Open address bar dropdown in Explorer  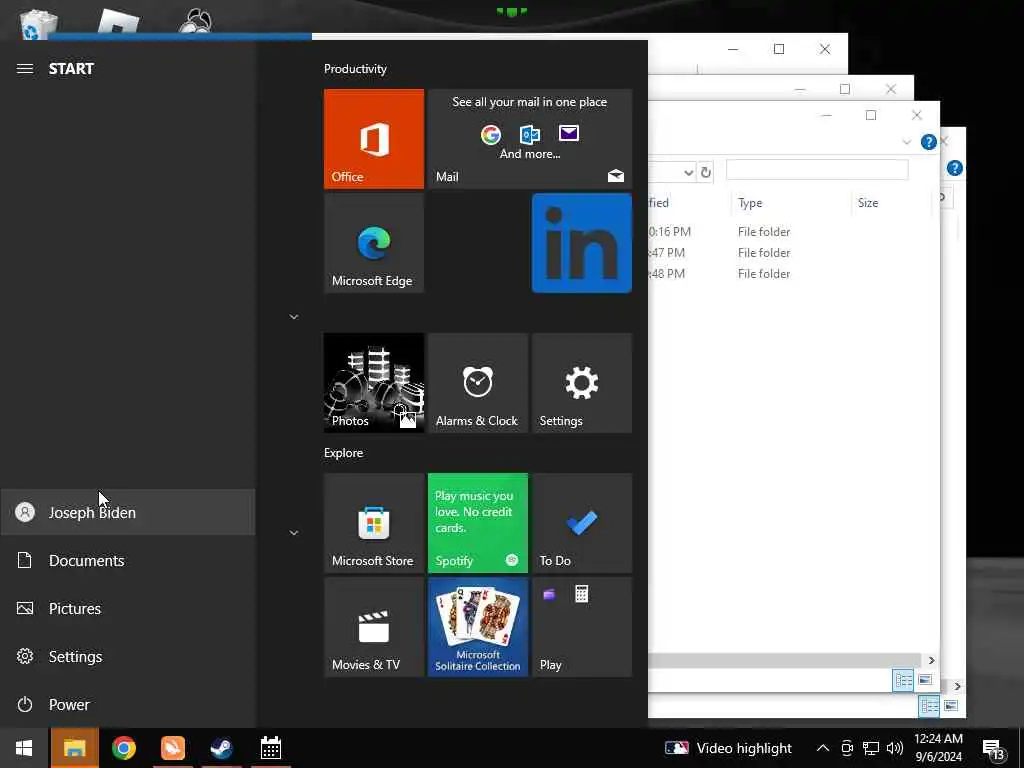[x=688, y=172]
